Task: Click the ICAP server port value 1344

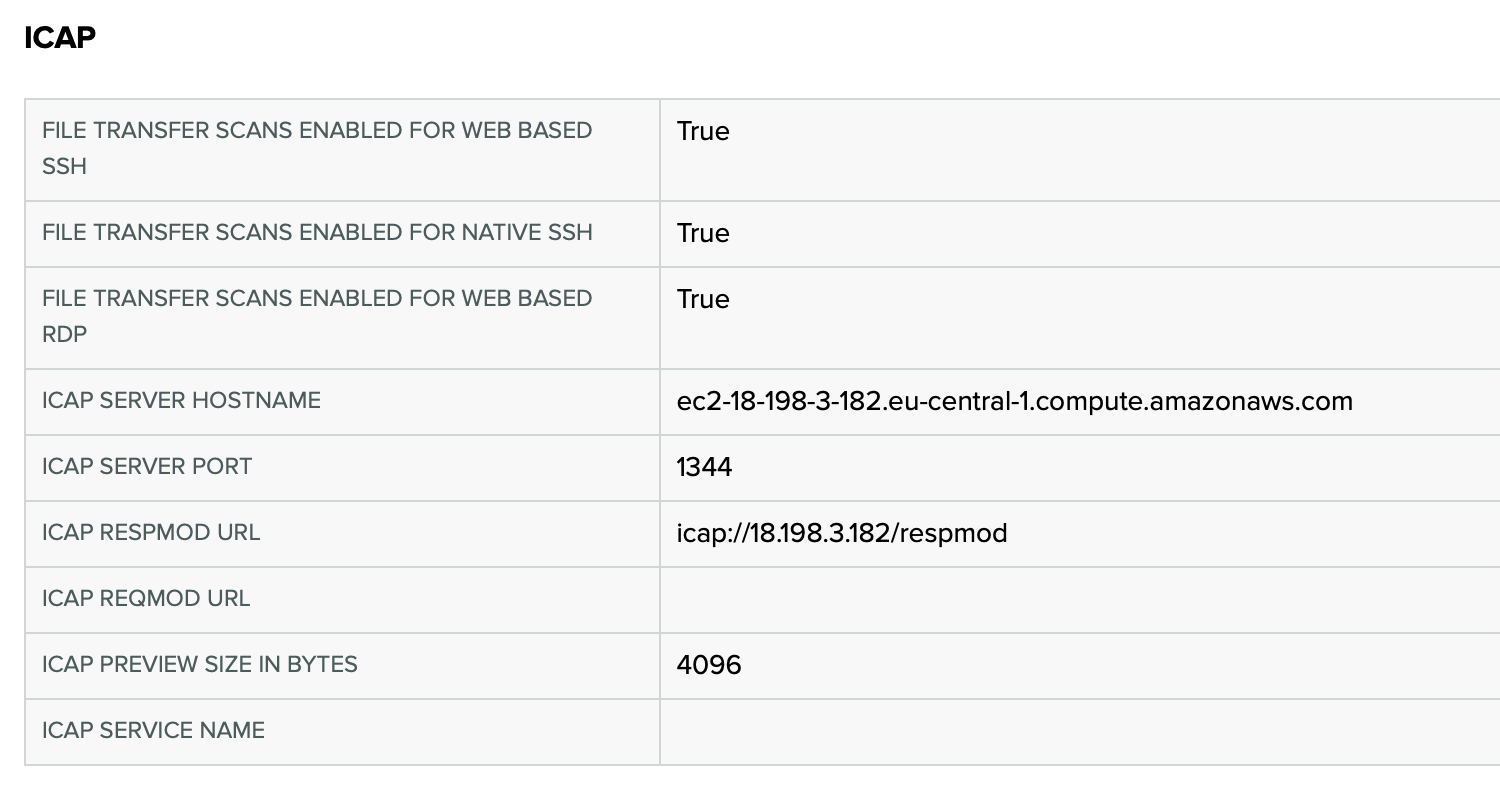Action: (704, 467)
